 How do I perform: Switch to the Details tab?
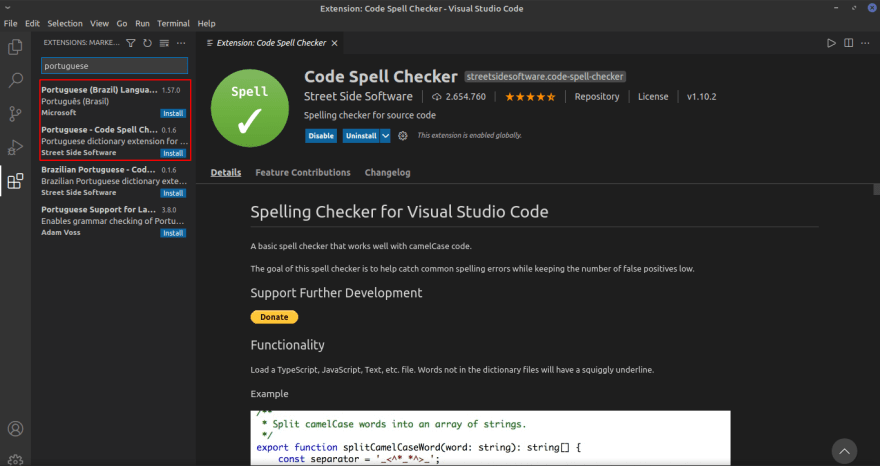226,173
